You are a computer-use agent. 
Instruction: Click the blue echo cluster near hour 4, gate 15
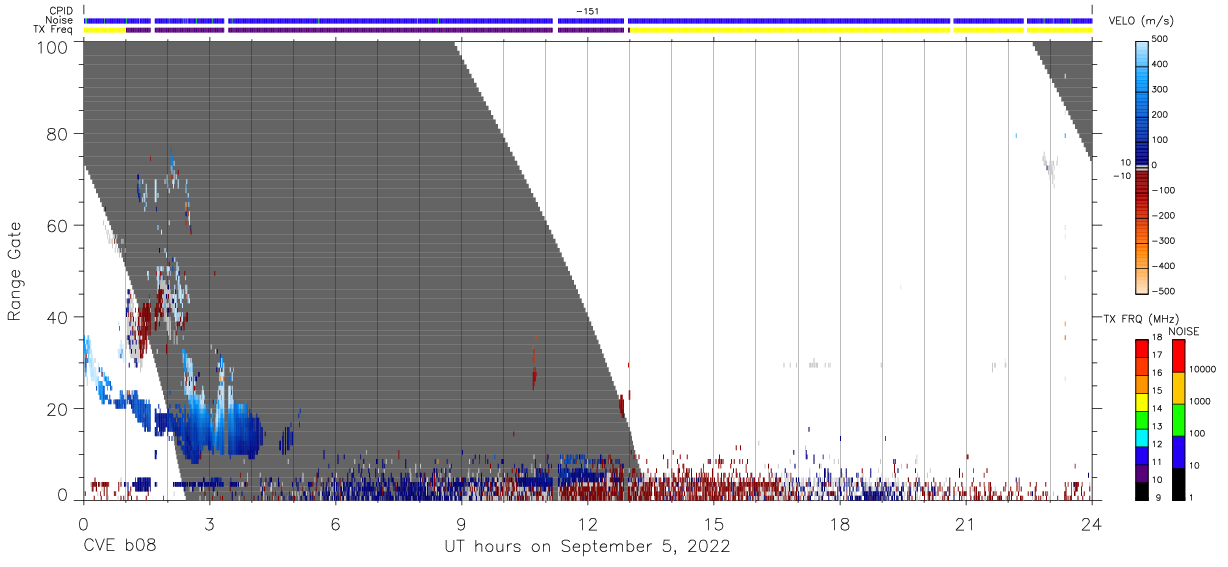tap(245, 432)
